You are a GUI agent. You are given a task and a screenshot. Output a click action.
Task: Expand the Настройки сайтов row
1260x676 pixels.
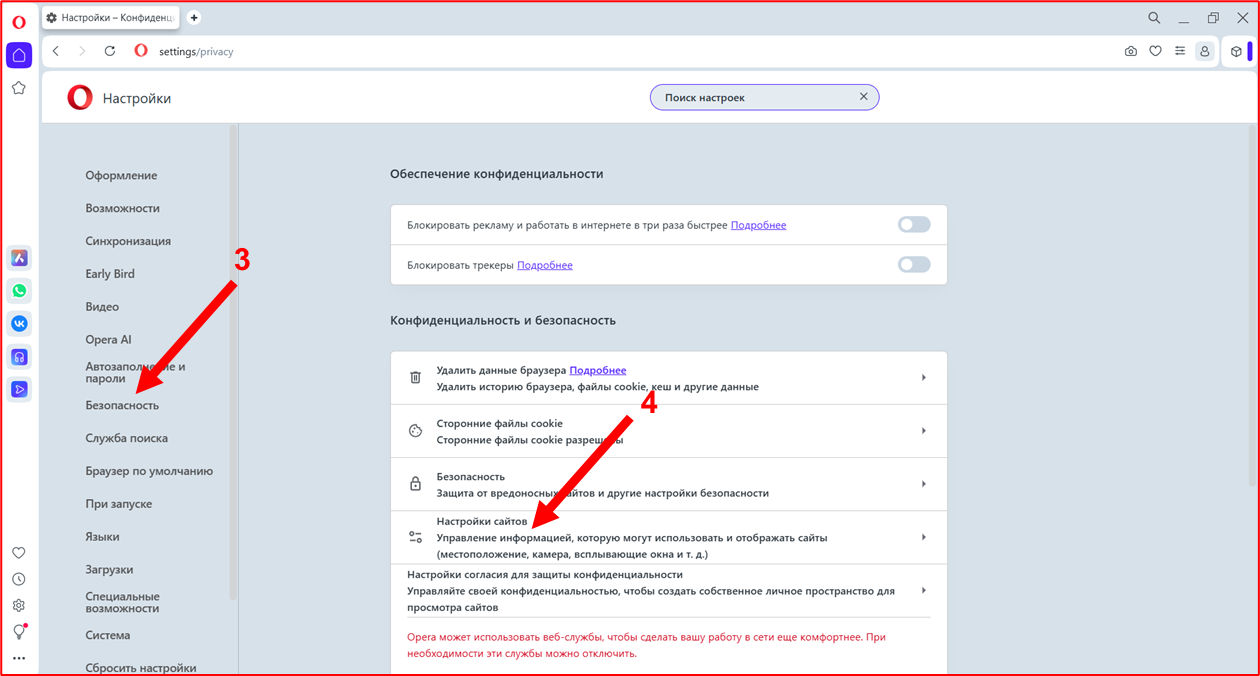tap(668, 537)
